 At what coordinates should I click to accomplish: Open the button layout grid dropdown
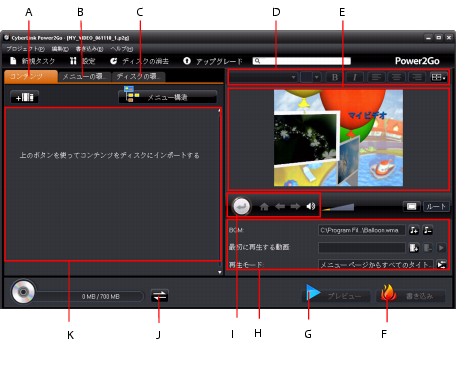pyautogui.click(x=438, y=77)
